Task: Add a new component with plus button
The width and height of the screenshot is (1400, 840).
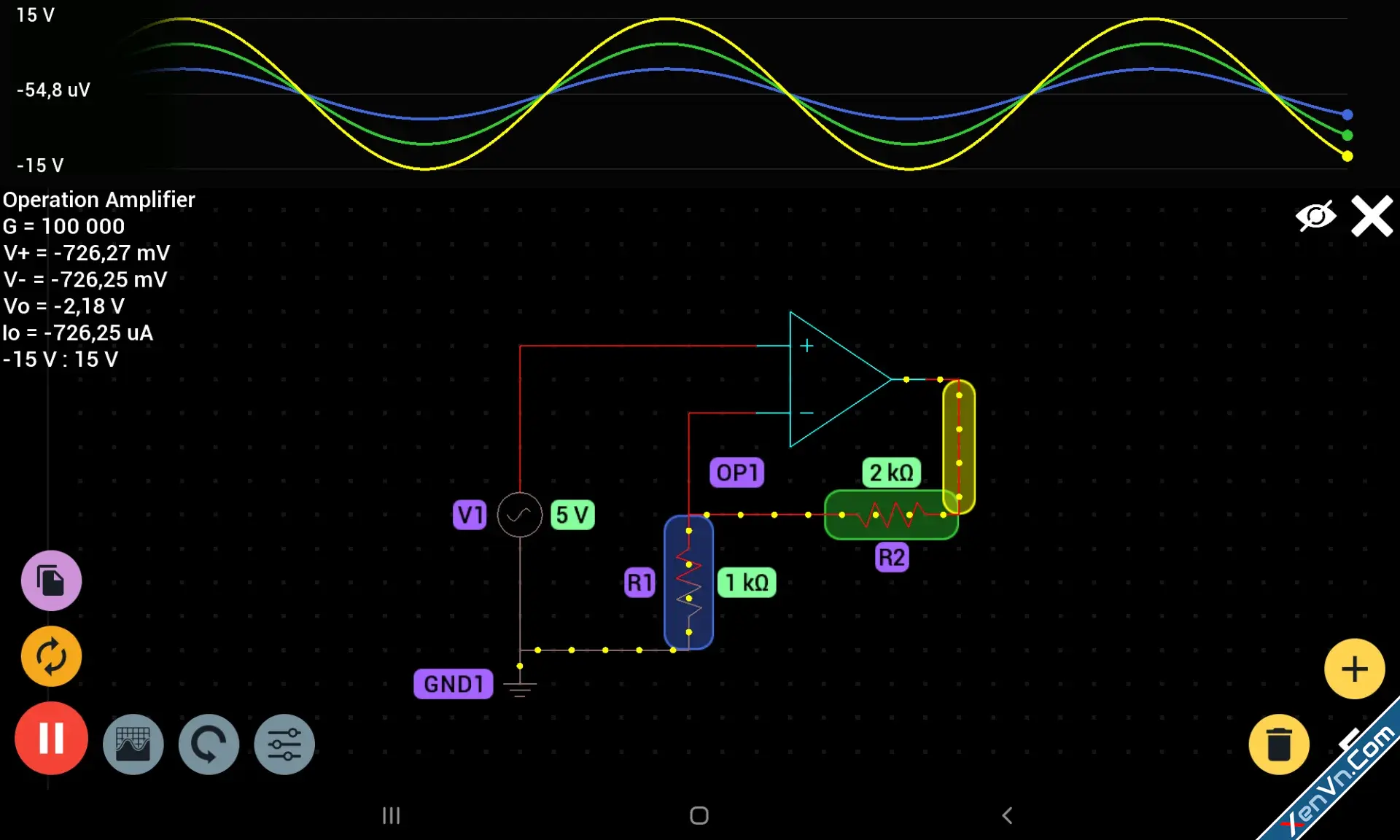Action: click(x=1354, y=669)
